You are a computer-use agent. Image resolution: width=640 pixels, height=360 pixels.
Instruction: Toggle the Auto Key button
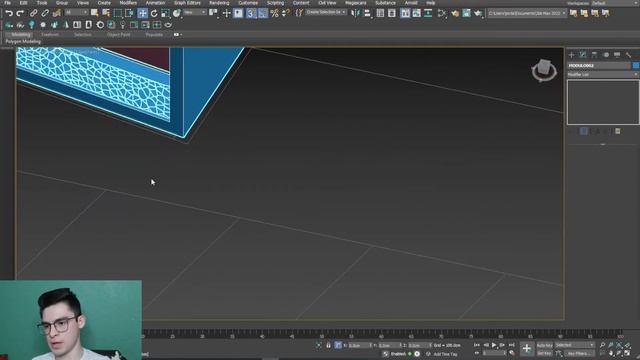click(544, 345)
